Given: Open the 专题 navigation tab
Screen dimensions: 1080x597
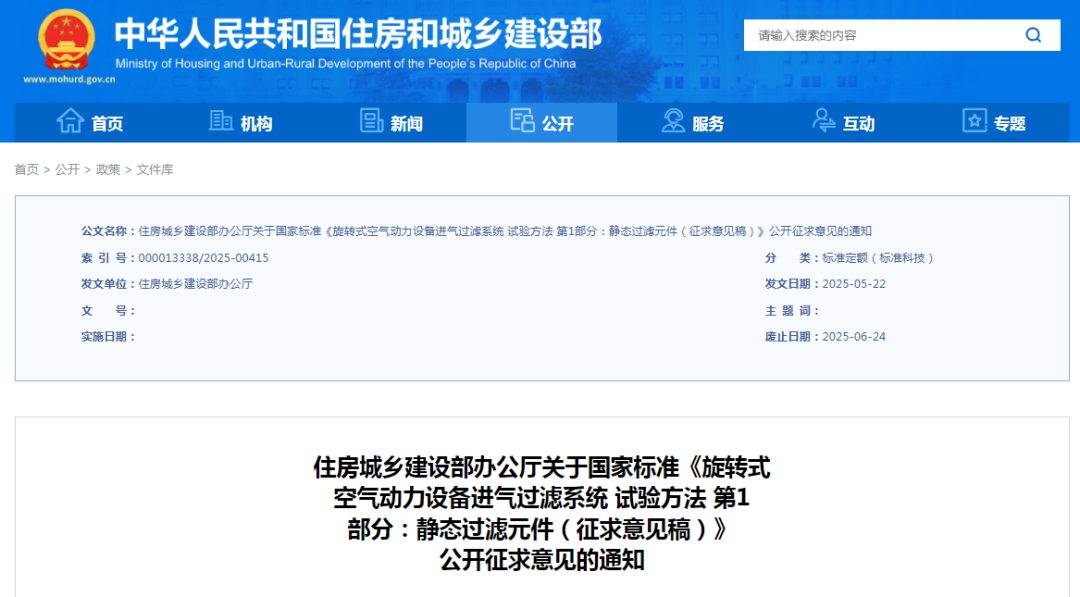Looking at the screenshot, I should [994, 123].
